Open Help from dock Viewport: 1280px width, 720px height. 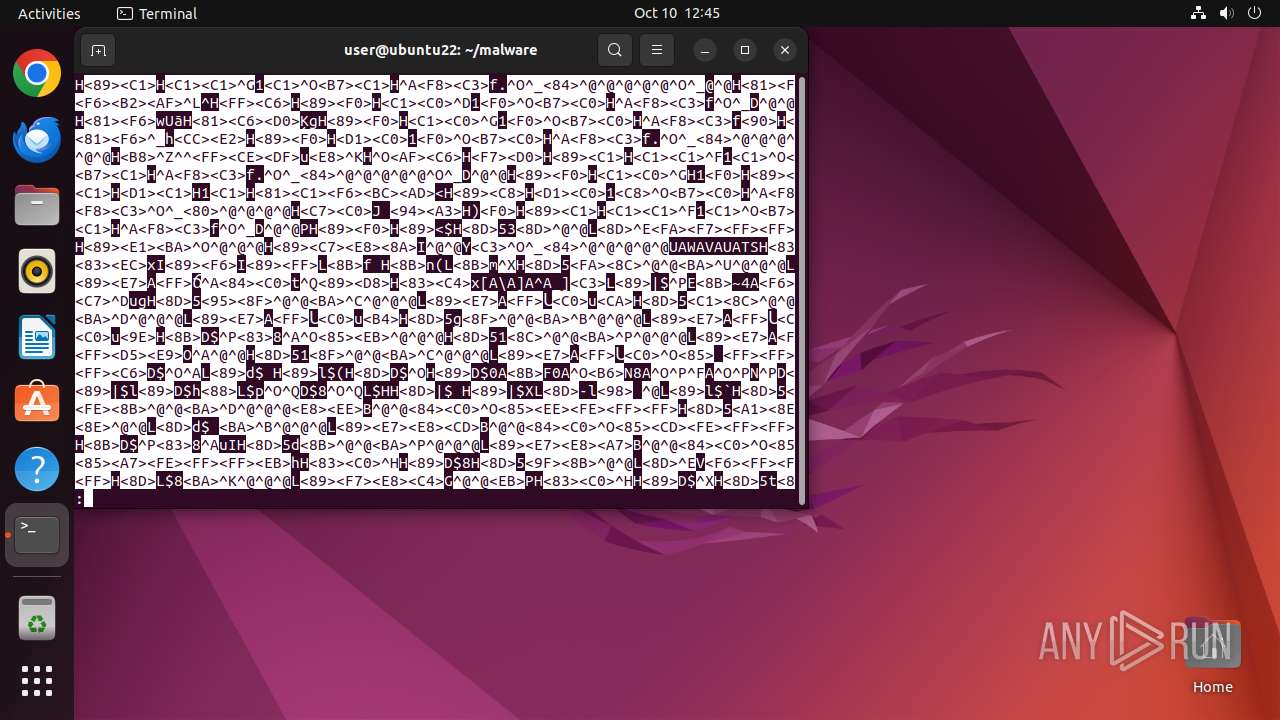click(37, 469)
